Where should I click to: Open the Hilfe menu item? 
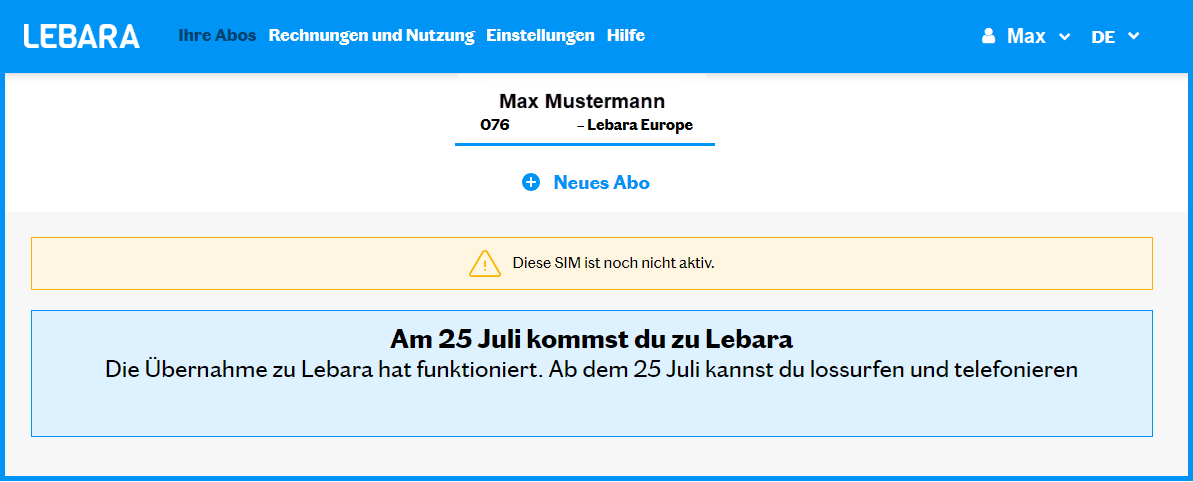[626, 36]
